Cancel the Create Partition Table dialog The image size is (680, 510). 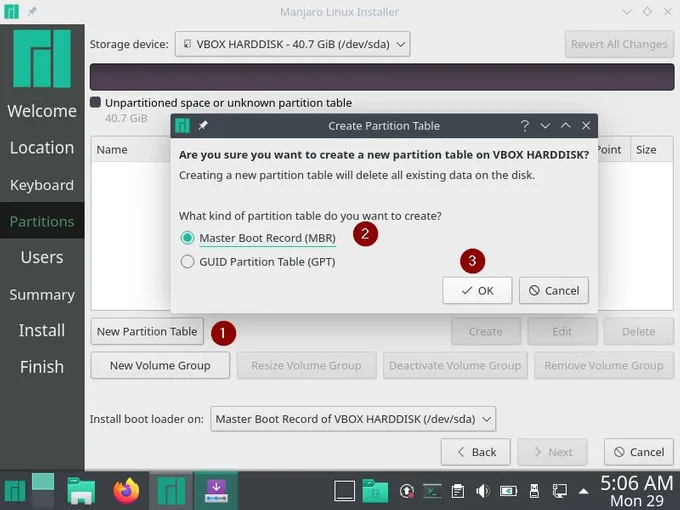[x=553, y=290]
